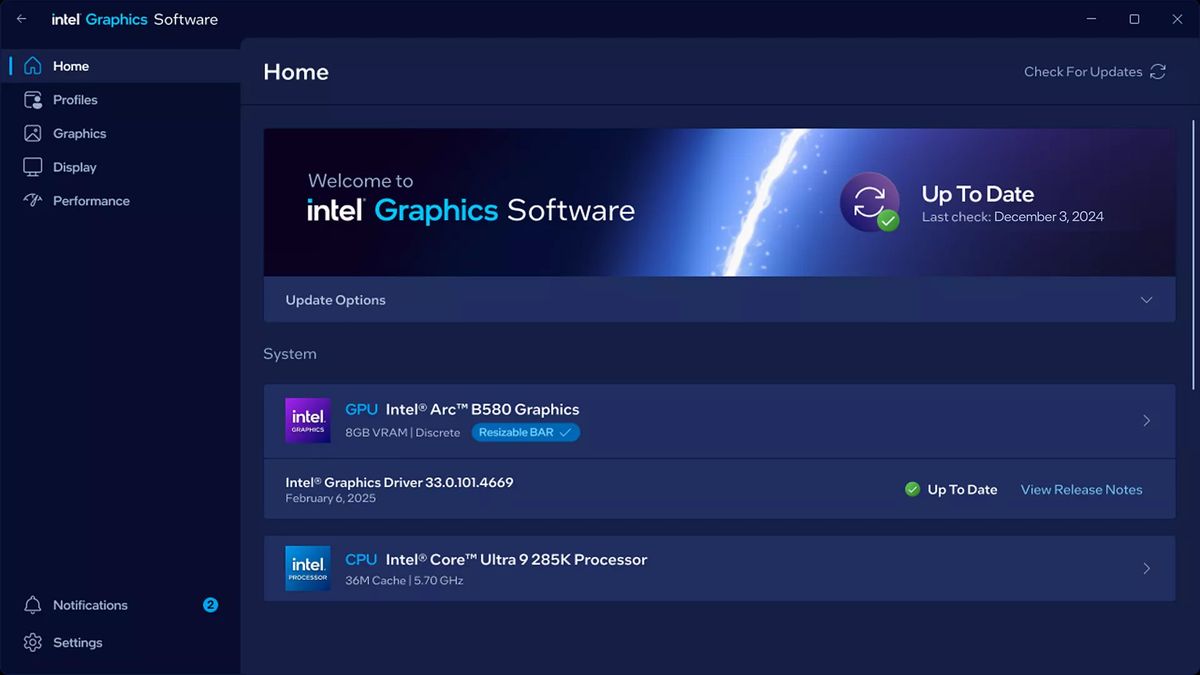The width and height of the screenshot is (1200, 675).
Task: Click View Release Notes
Action: point(1081,489)
